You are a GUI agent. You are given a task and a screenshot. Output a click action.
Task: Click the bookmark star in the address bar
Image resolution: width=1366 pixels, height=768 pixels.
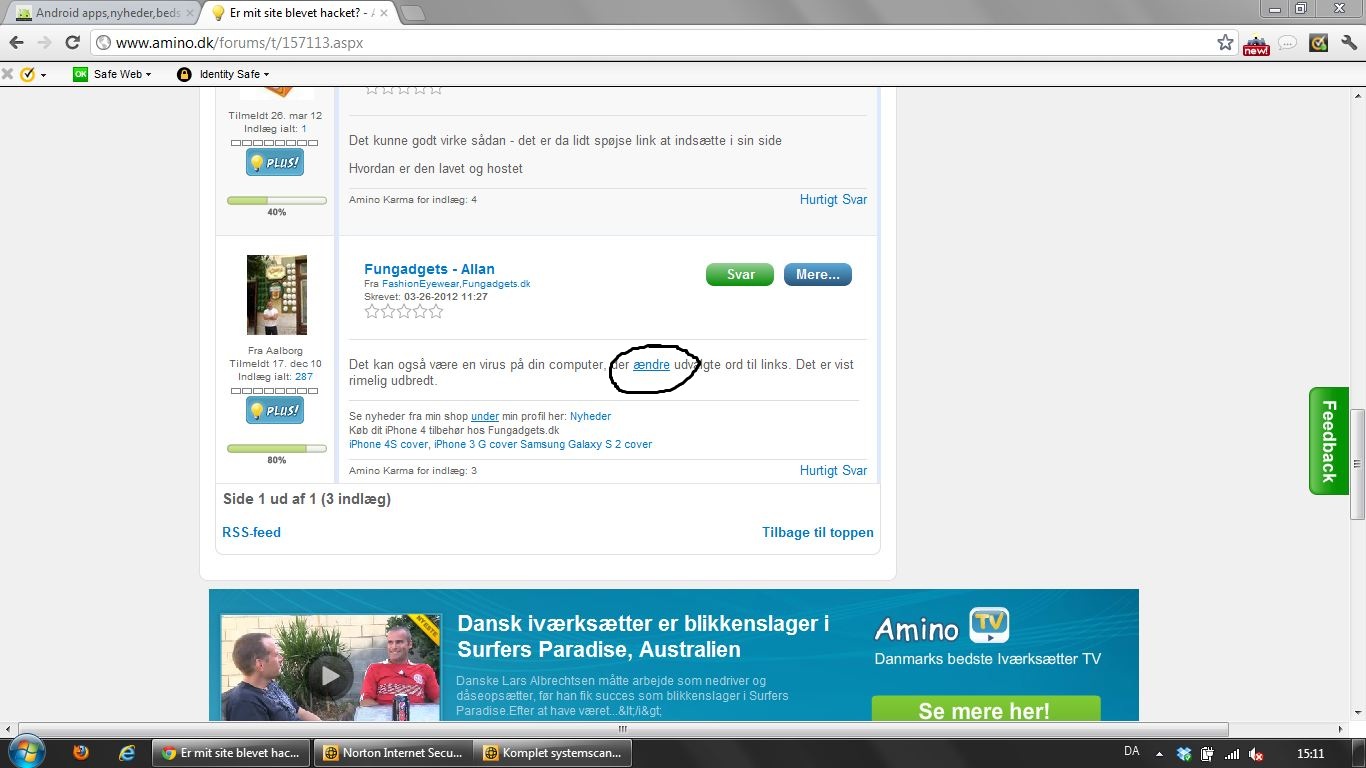coord(1225,43)
